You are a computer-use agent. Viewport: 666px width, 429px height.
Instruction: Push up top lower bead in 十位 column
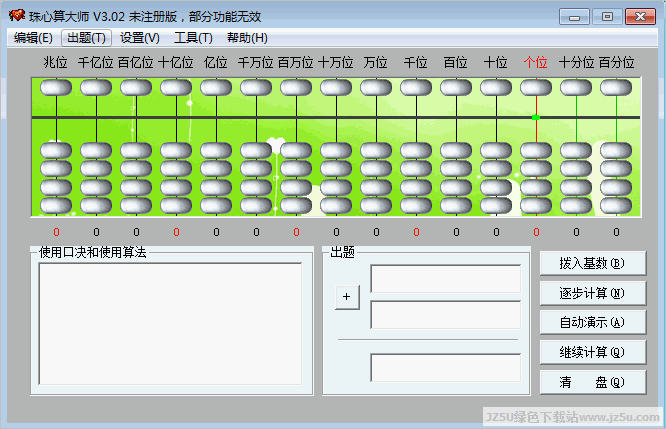(496, 150)
